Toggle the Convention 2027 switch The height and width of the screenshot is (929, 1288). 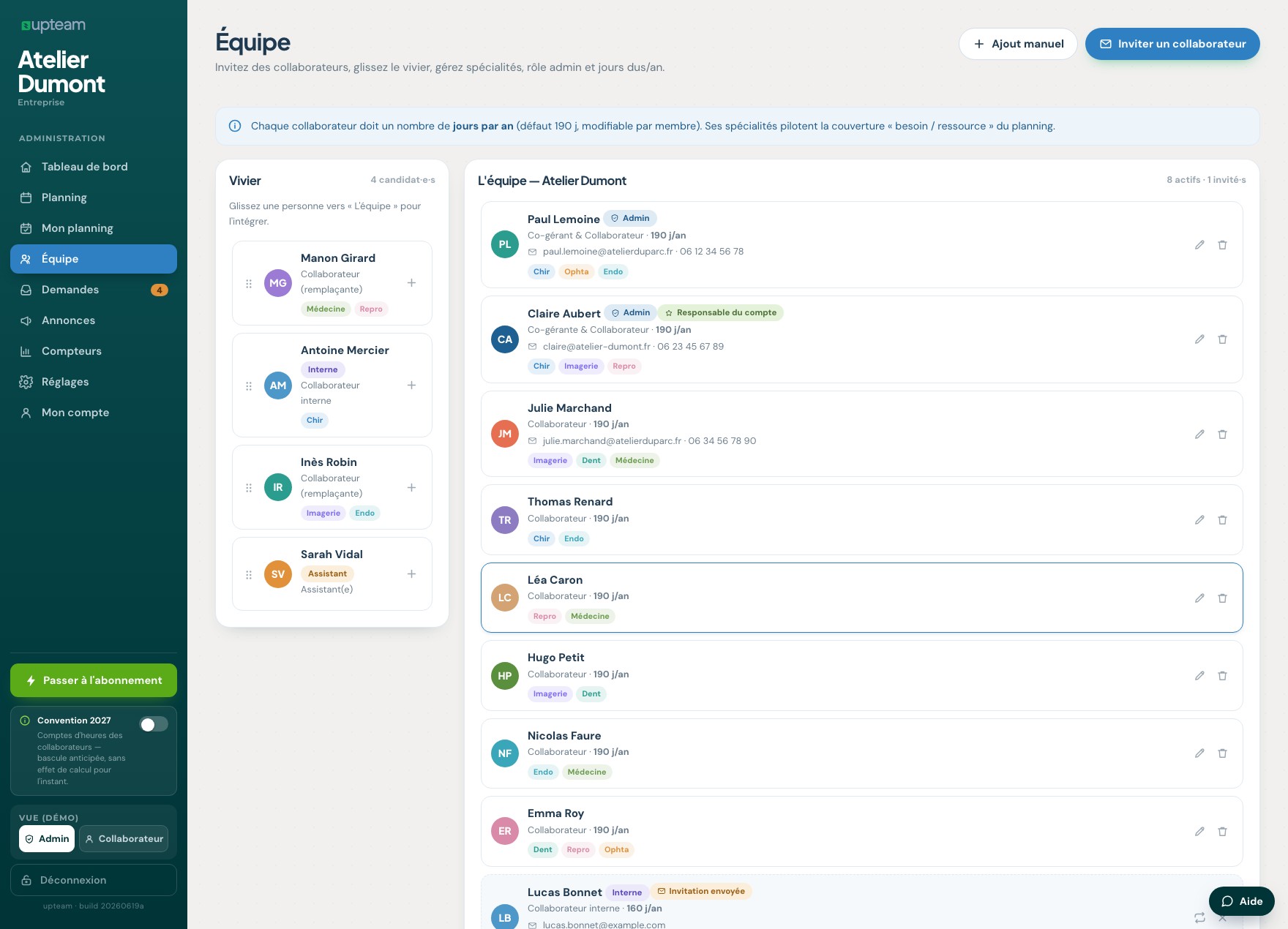click(x=154, y=724)
